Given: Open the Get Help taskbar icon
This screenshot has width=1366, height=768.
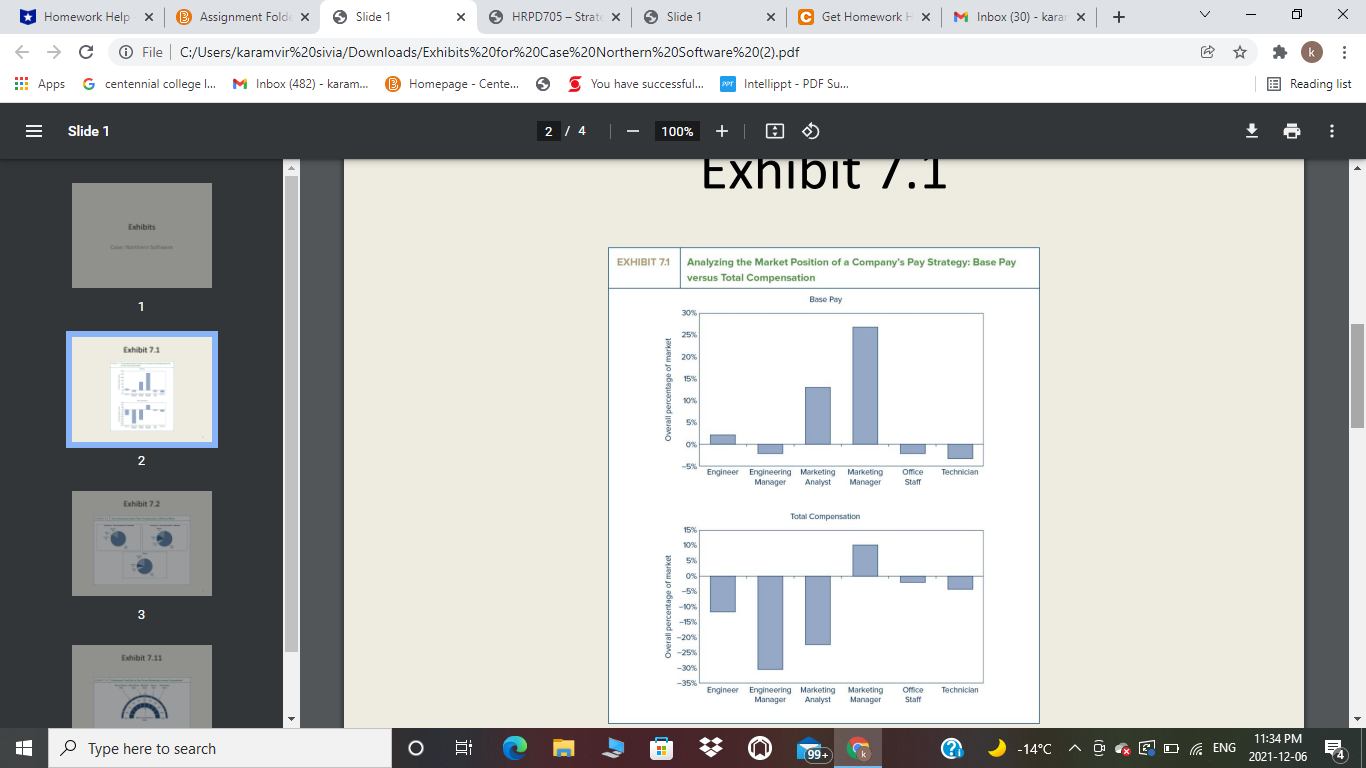Looking at the screenshot, I should [954, 748].
